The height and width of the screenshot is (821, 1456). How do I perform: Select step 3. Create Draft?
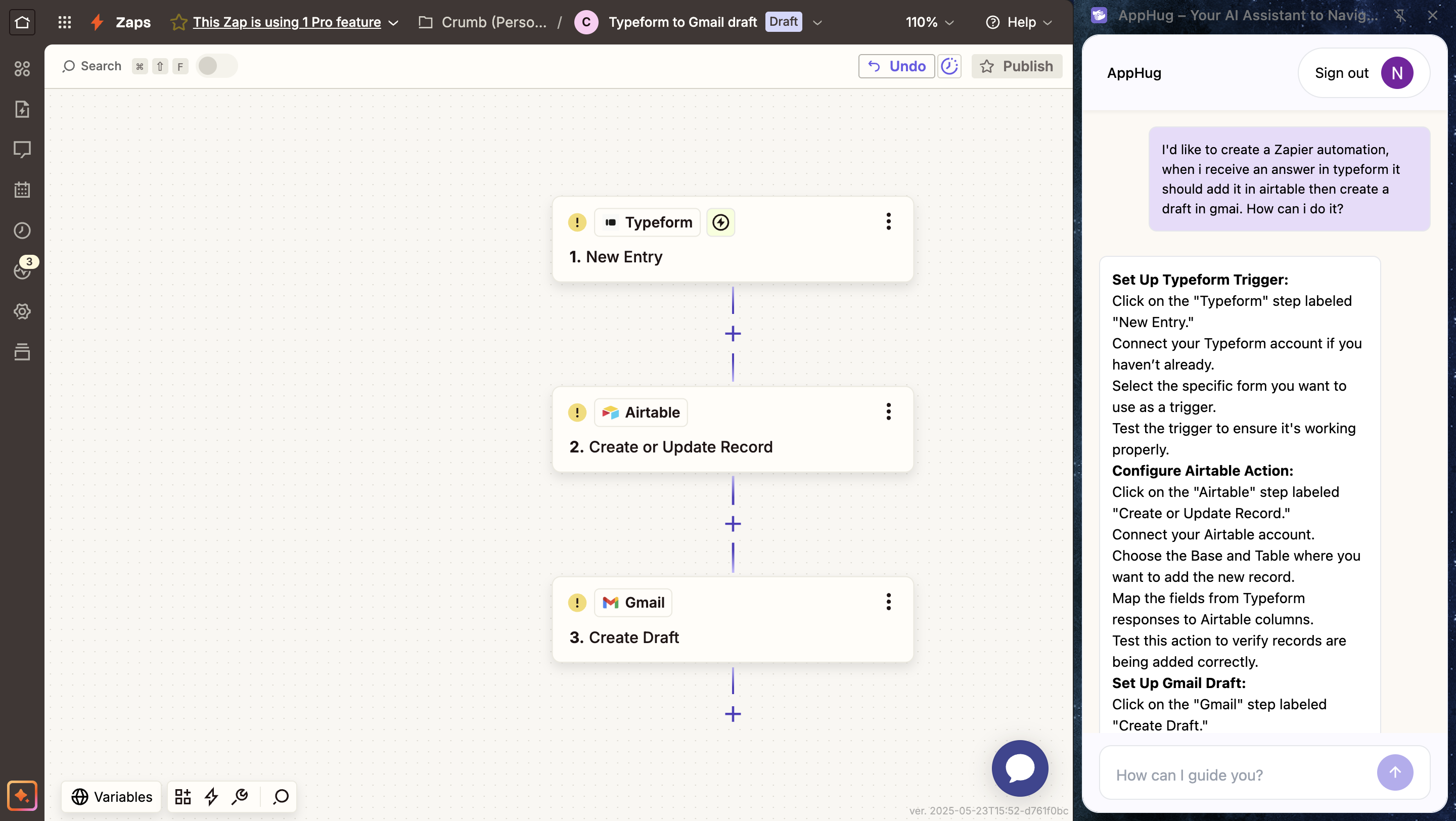[733, 619]
